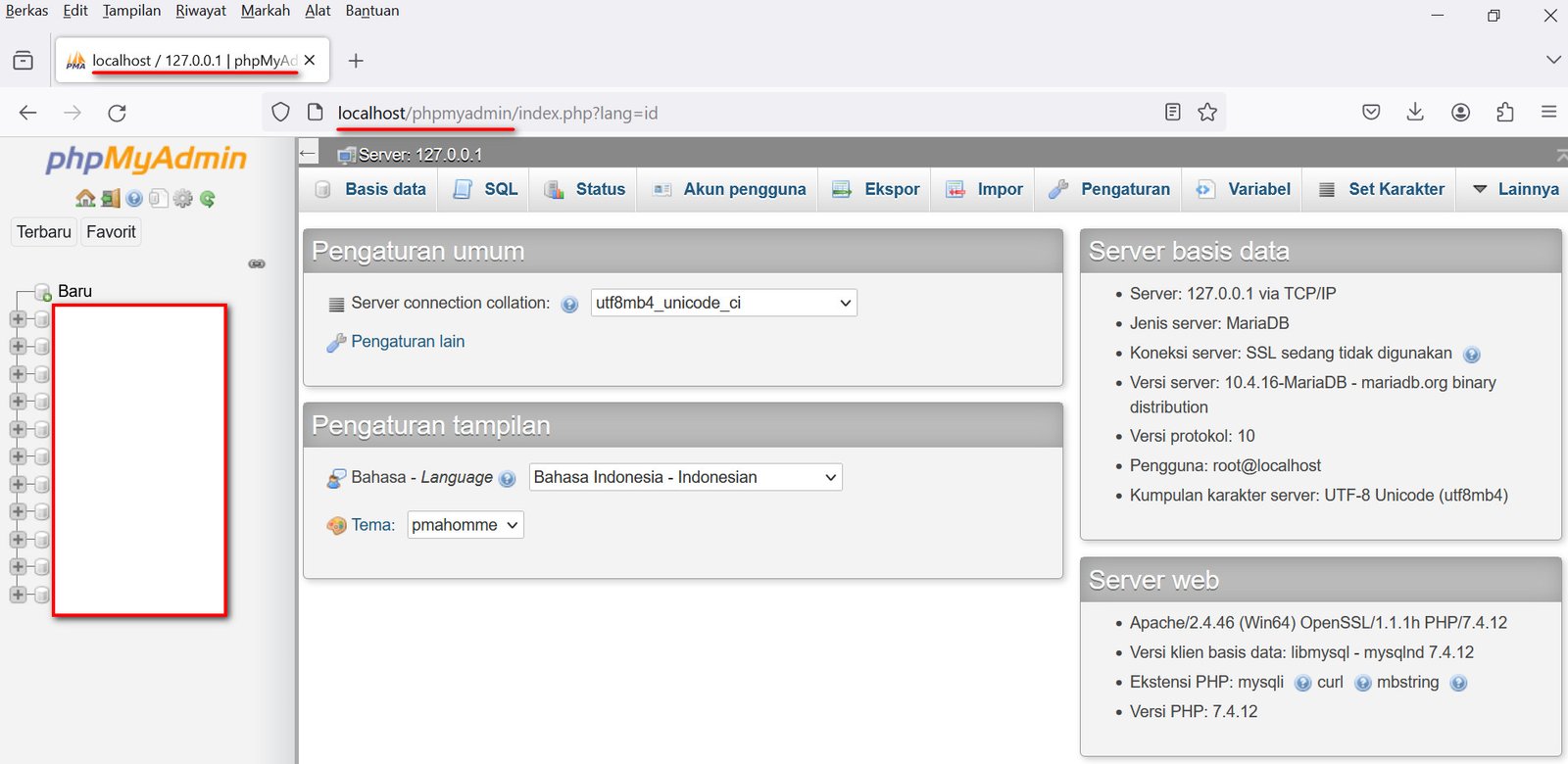
Task: Click the Pengaturan lain link
Action: pos(408,342)
